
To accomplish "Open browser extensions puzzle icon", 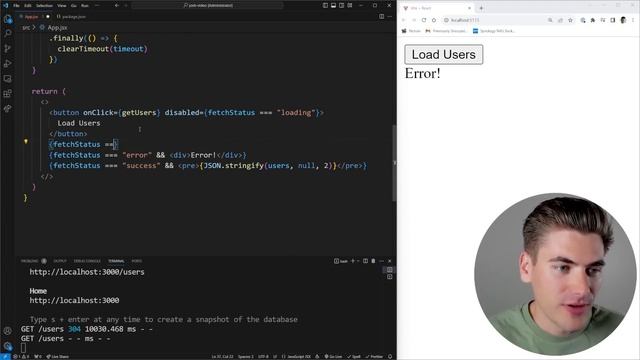I will (x=592, y=20).
